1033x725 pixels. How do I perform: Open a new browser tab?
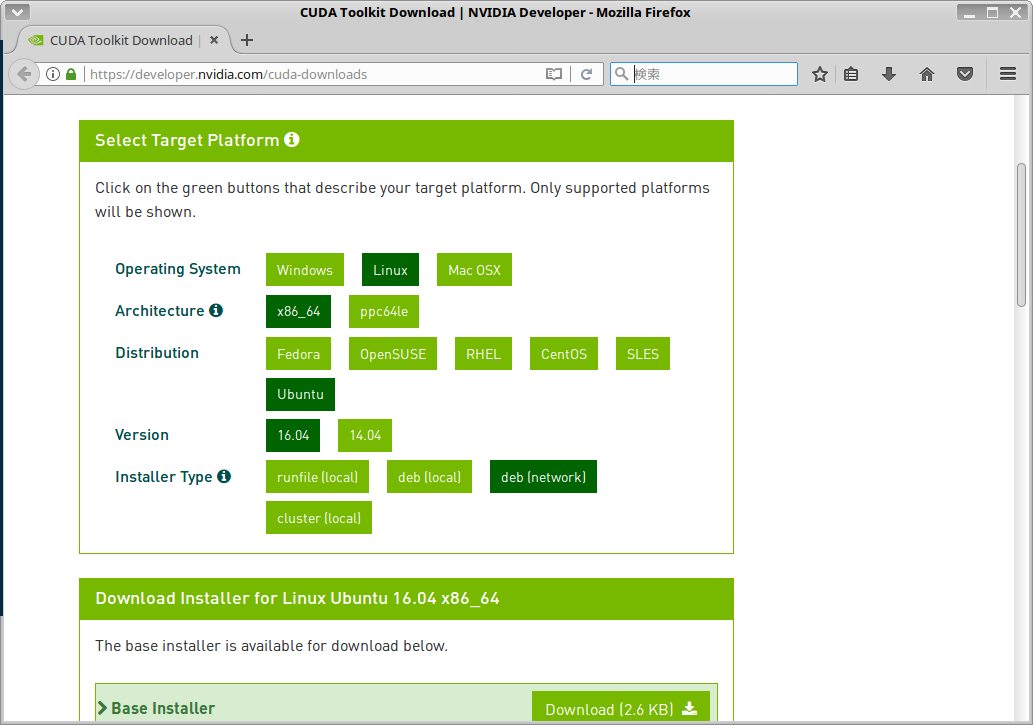click(x=247, y=41)
